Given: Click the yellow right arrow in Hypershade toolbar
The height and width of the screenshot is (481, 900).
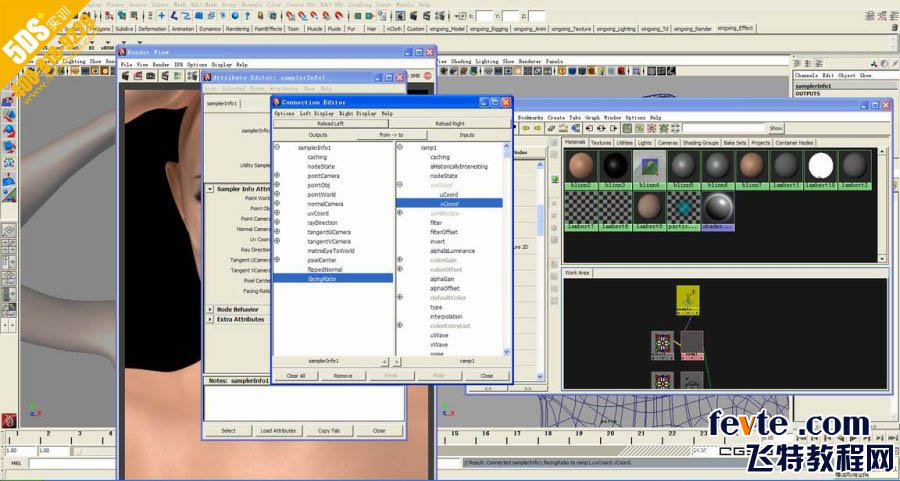Looking at the screenshot, I should coord(537,128).
